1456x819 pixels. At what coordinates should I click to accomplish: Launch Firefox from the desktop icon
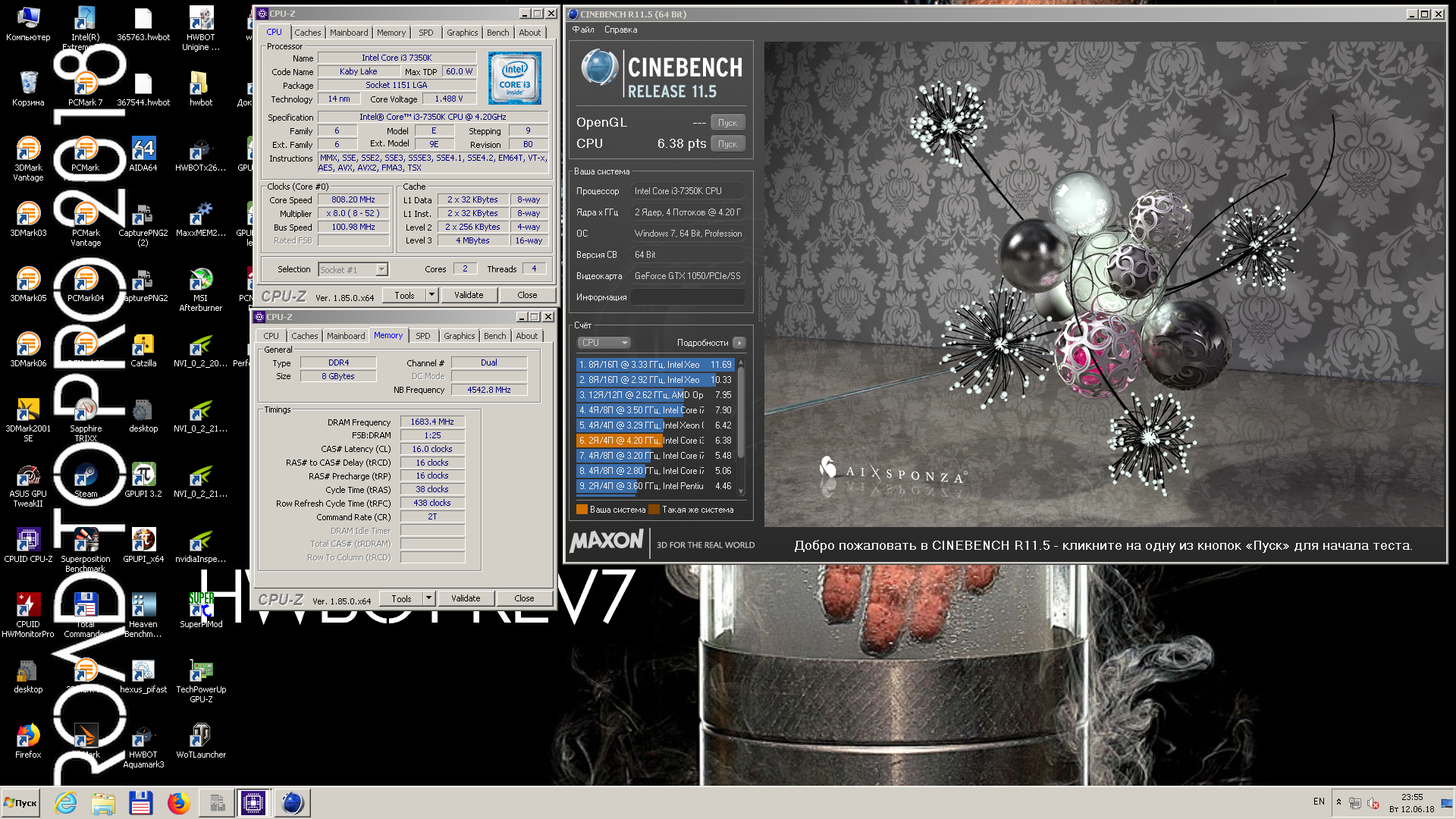28,741
